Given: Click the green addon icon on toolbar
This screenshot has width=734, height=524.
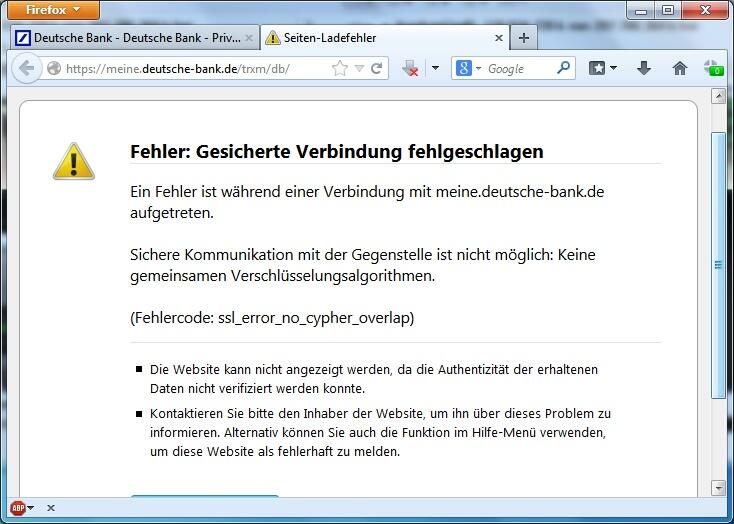Looking at the screenshot, I should tap(713, 68).
